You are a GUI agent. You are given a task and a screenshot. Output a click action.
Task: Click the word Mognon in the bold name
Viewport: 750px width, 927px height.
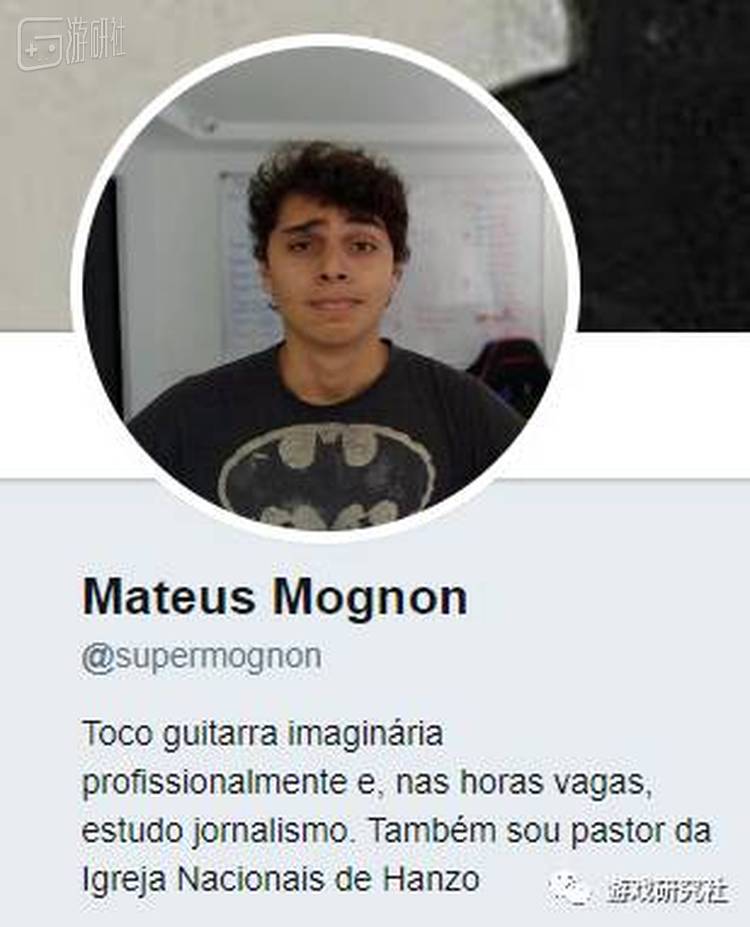370,597
